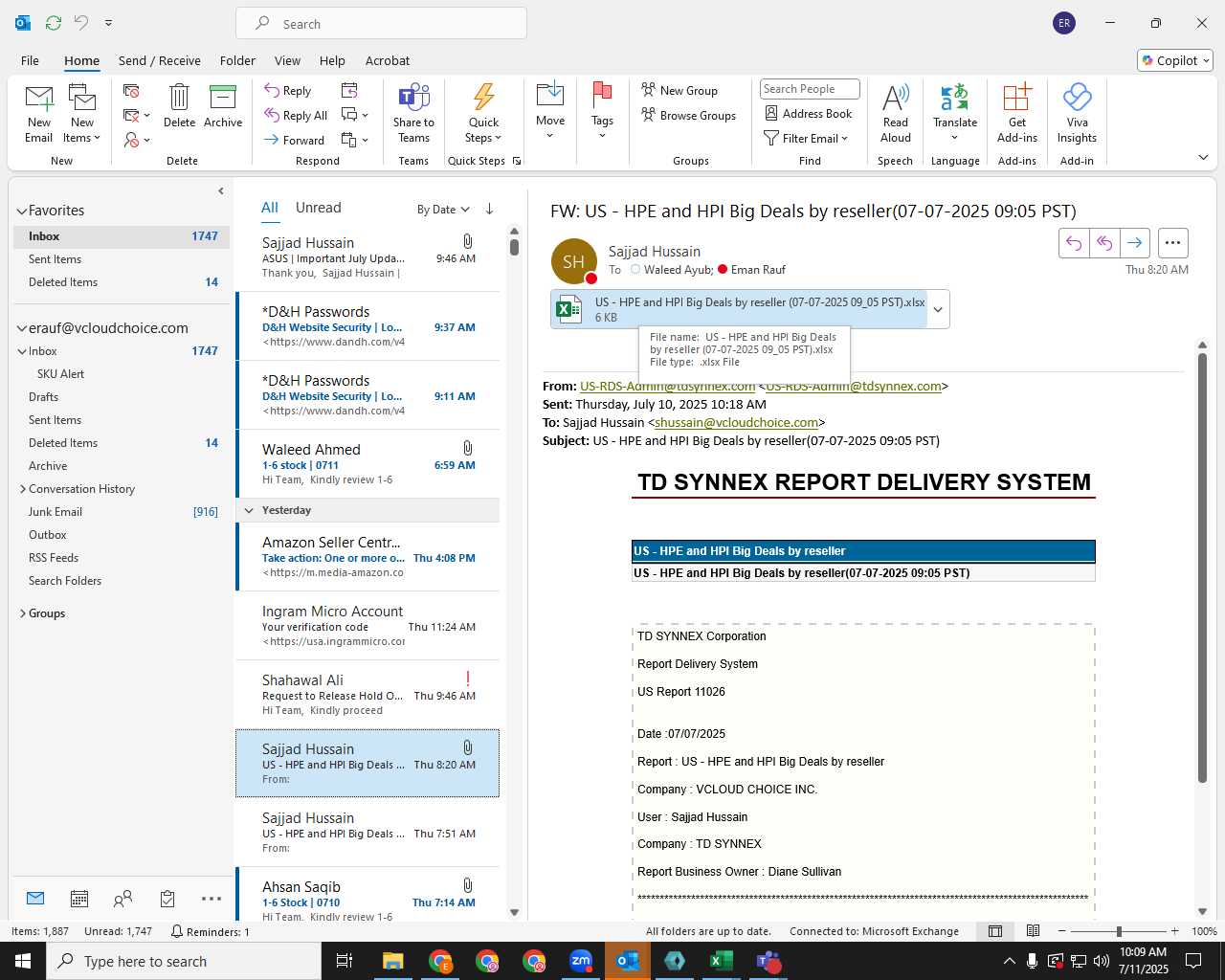Open Address Book
The width and height of the screenshot is (1225, 980).
(809, 113)
